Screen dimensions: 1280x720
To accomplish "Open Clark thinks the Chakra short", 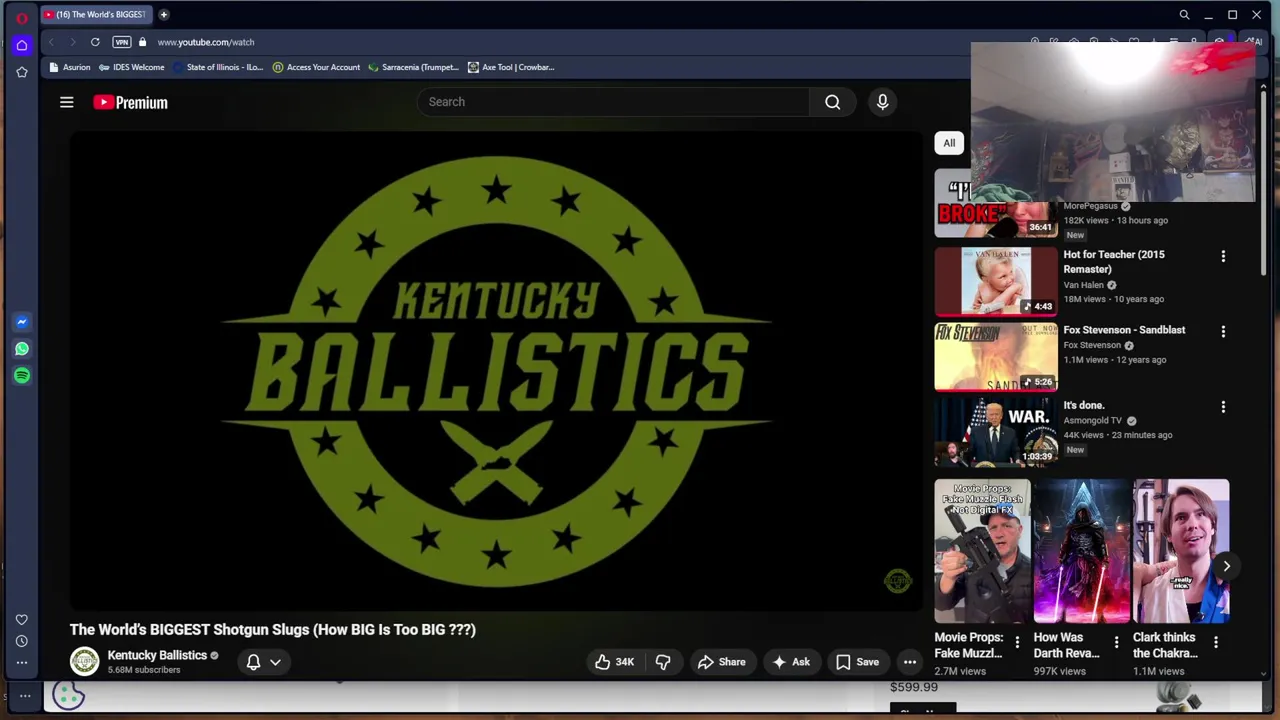I will coord(1181,551).
